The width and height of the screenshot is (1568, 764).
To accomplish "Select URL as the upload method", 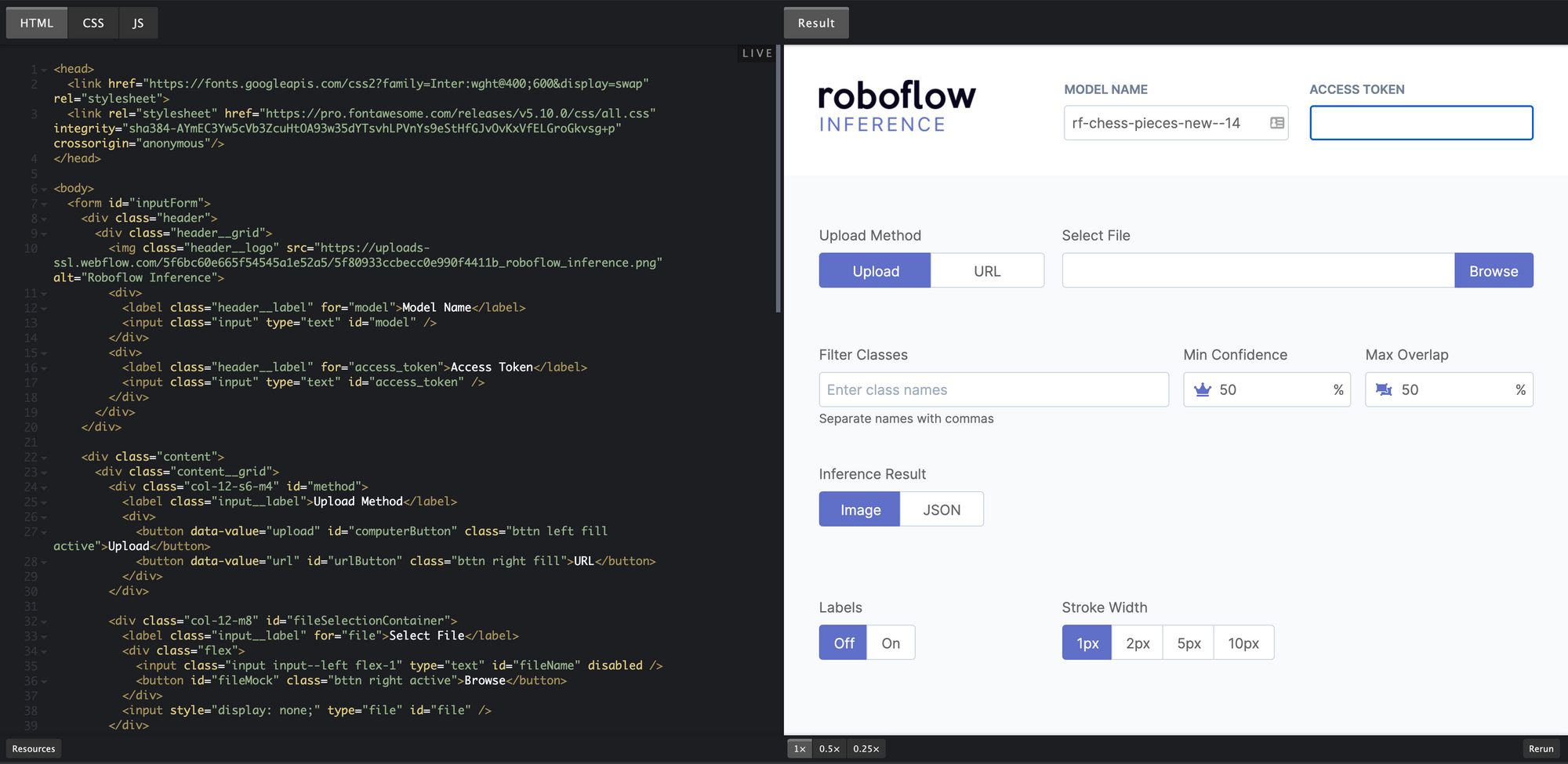I will (986, 270).
